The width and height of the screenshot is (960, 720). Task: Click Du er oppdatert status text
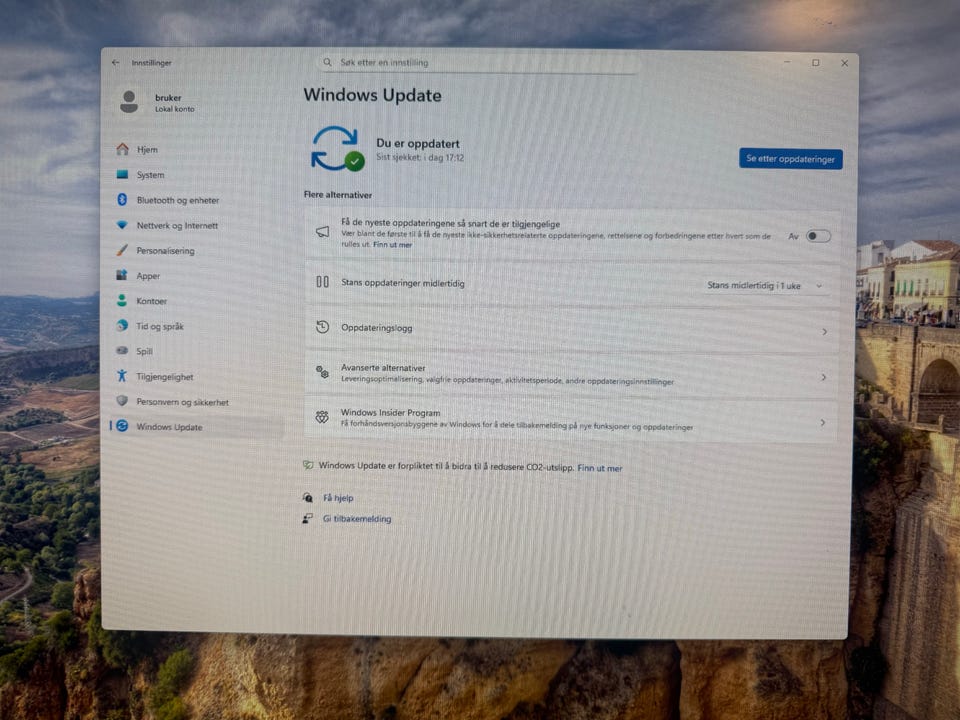(x=418, y=143)
